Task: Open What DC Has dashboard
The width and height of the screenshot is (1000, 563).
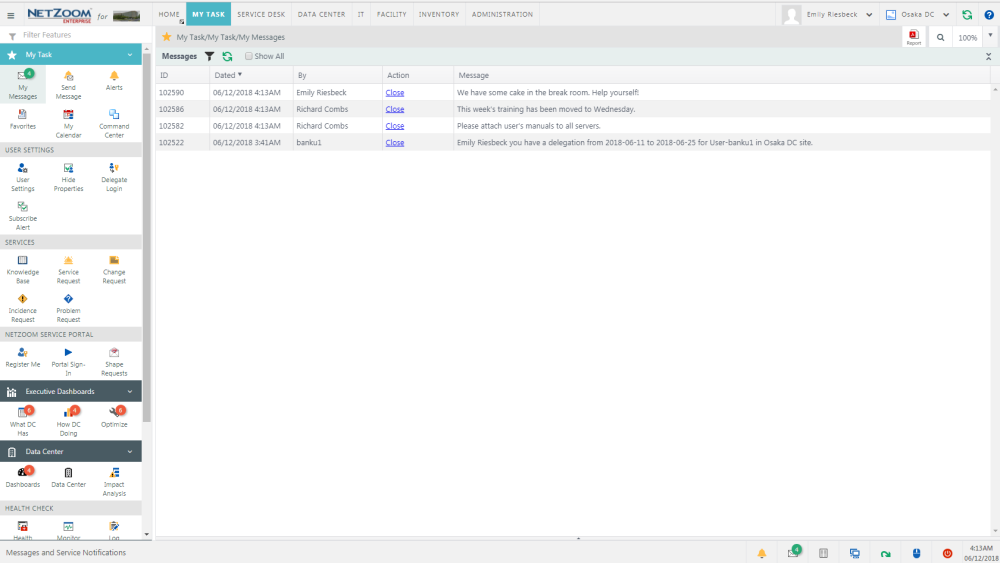Action: 23,421
